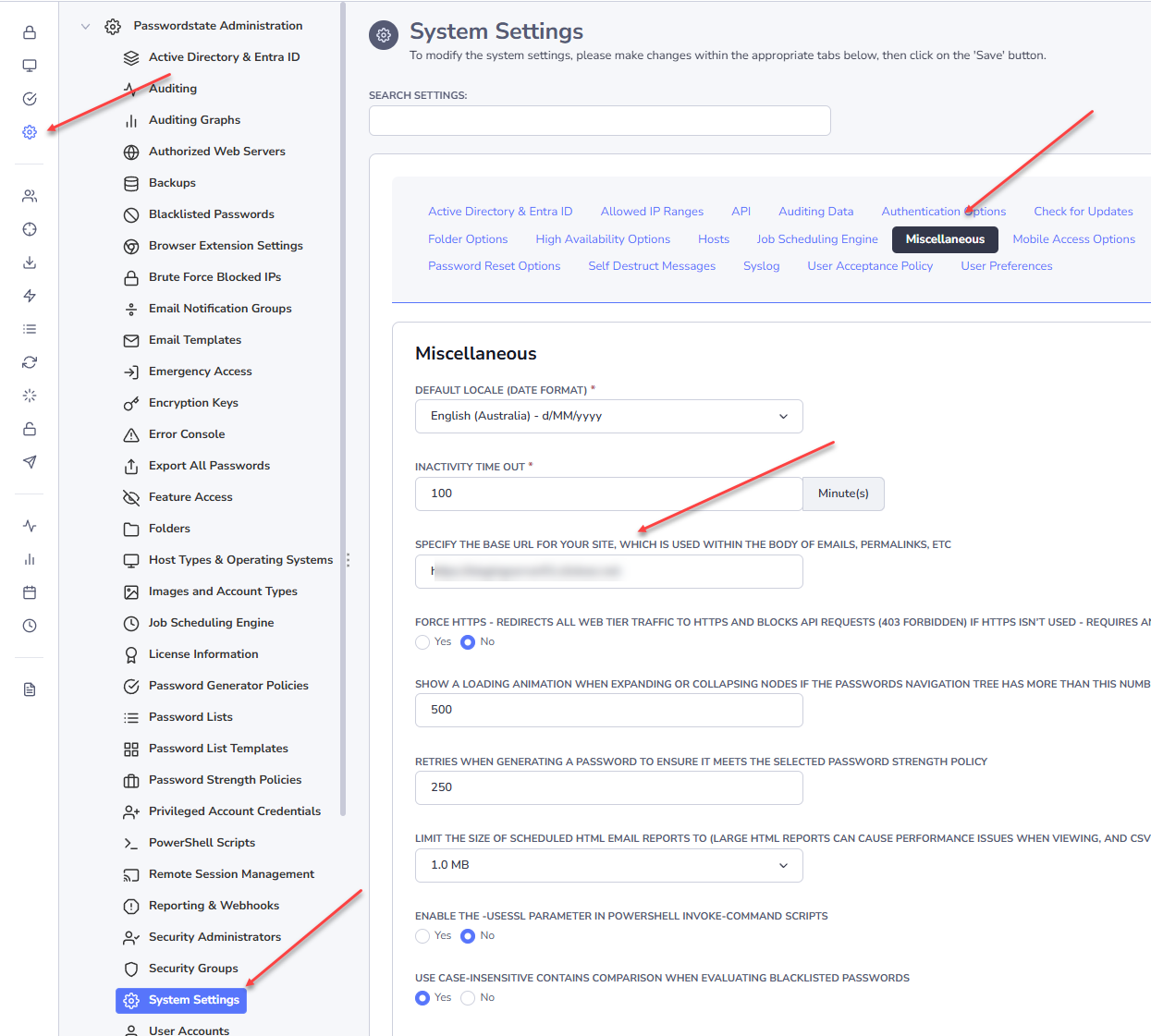This screenshot has height=1036, width=1151.
Task: Open the Hosts tab
Action: [x=714, y=239]
